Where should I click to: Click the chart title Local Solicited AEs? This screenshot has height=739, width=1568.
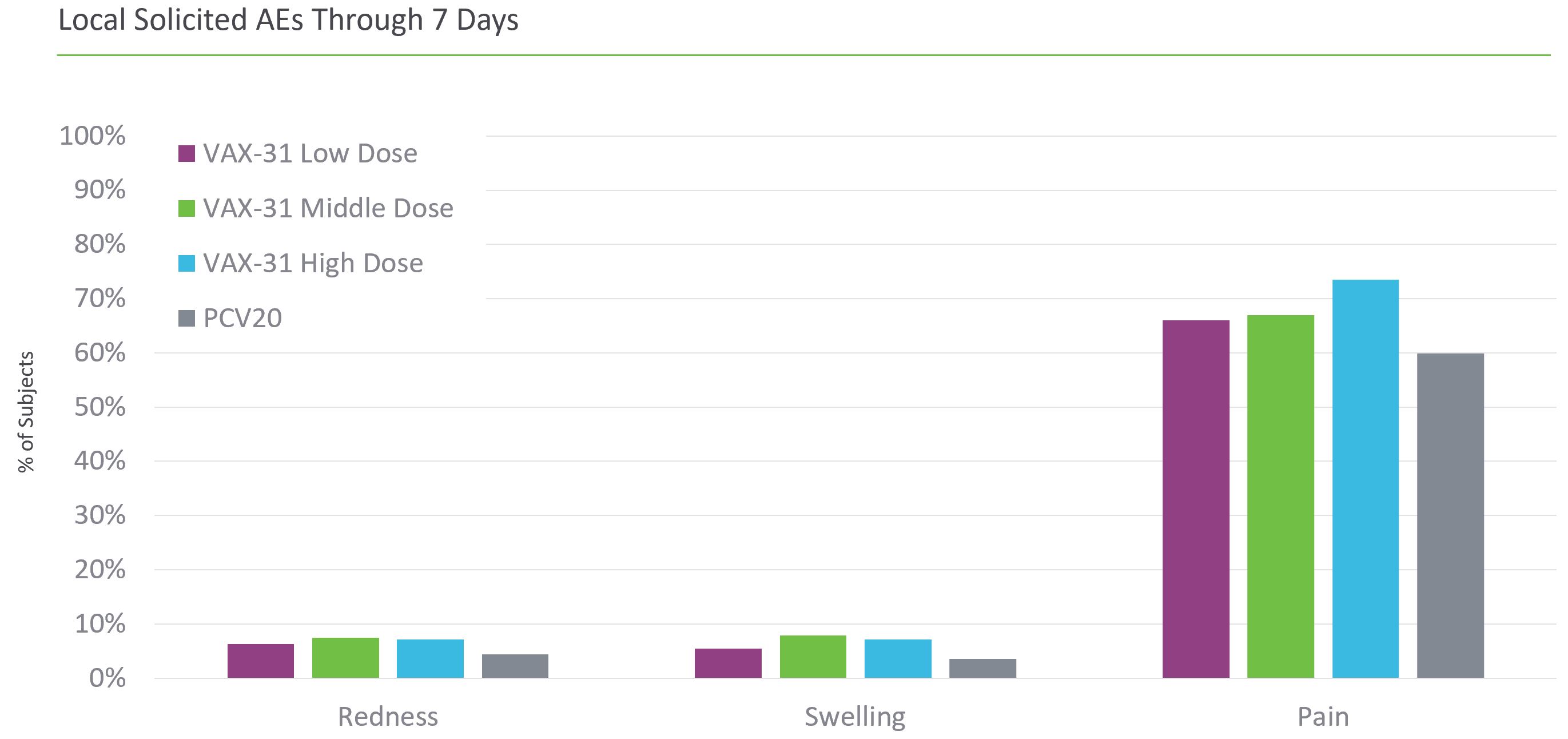pyautogui.click(x=288, y=20)
